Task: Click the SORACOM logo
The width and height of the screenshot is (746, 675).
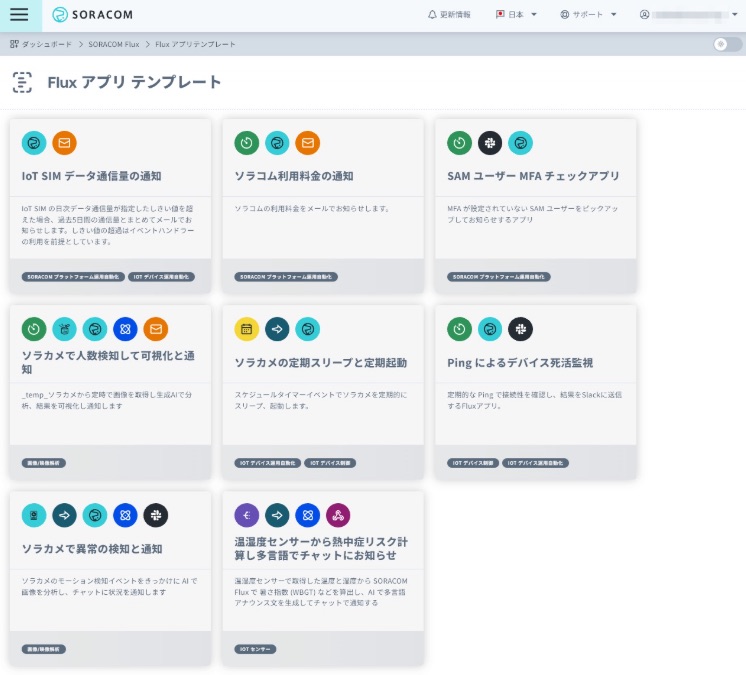Action: click(x=92, y=15)
